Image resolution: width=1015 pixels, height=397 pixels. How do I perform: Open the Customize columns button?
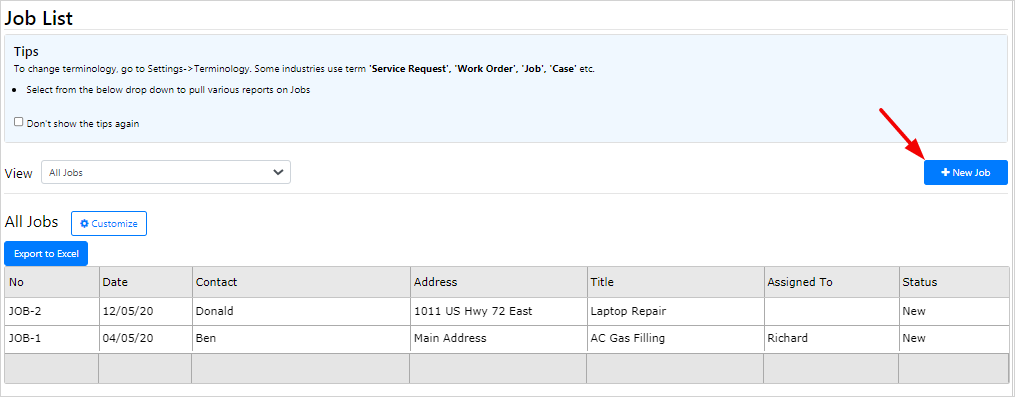click(x=109, y=223)
